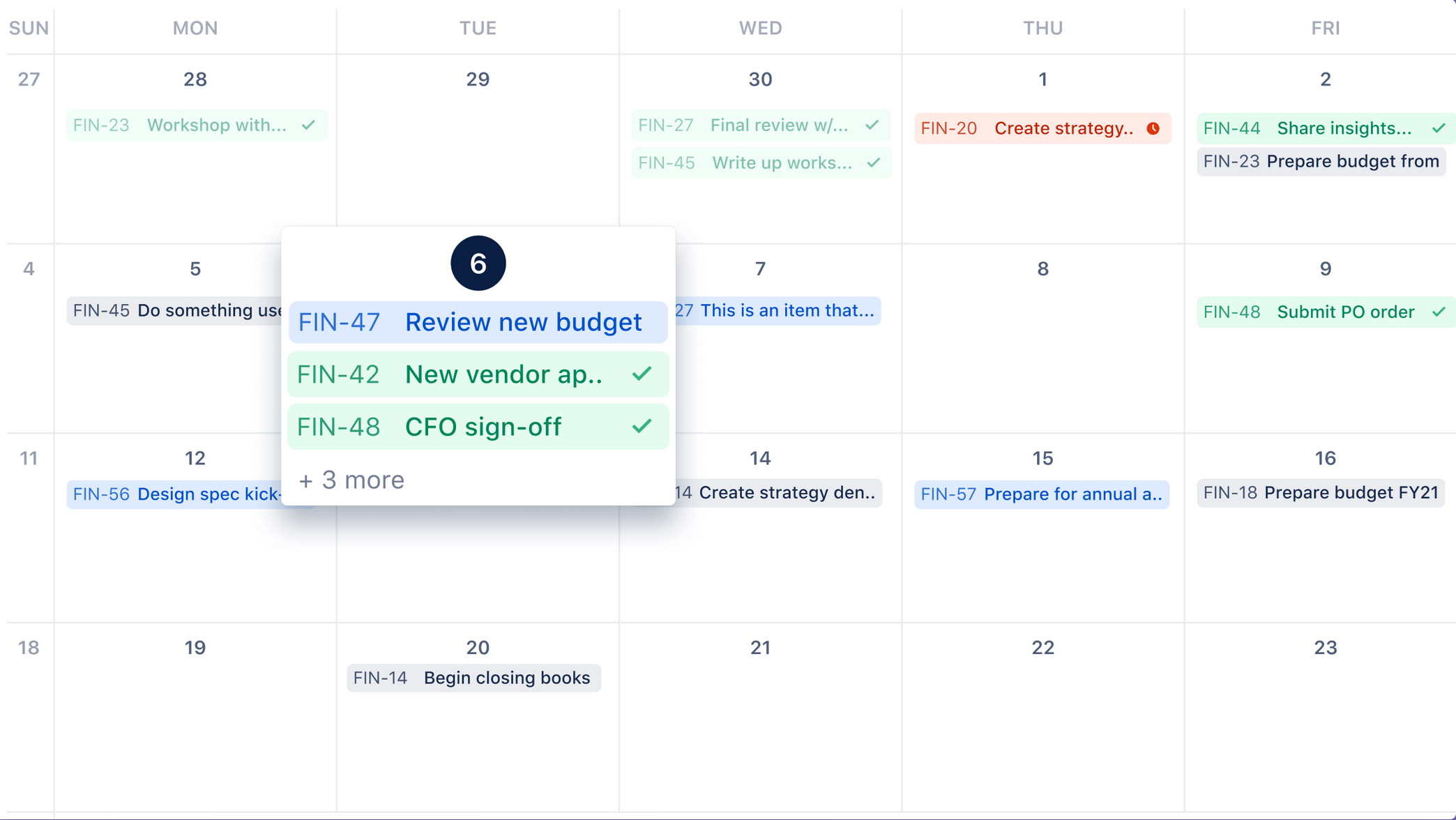
Task: Click the overdue clock icon on FIN-20
Action: (x=1153, y=128)
